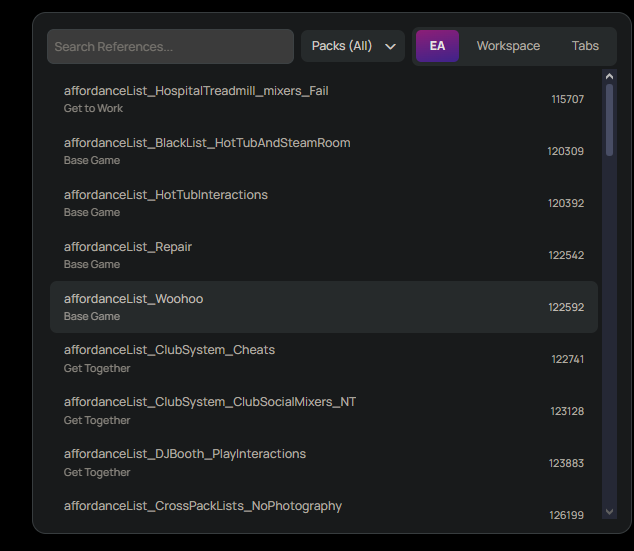Open affordanceList_ClubSystem_Cheats entry
The image size is (634, 551).
click(x=169, y=350)
